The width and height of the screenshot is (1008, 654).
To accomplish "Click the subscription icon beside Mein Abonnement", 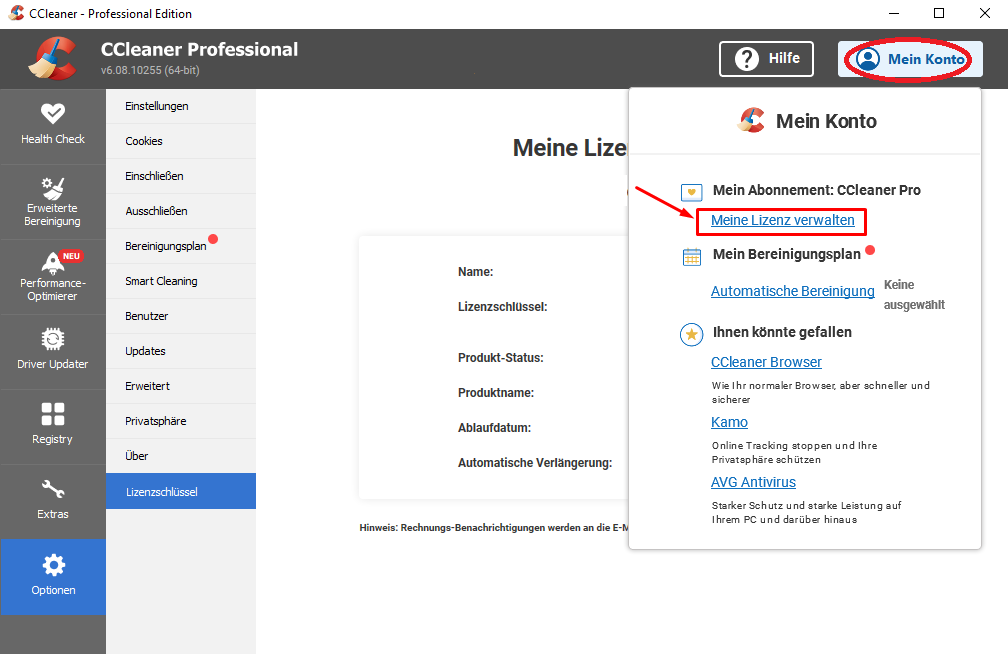I will click(692, 192).
